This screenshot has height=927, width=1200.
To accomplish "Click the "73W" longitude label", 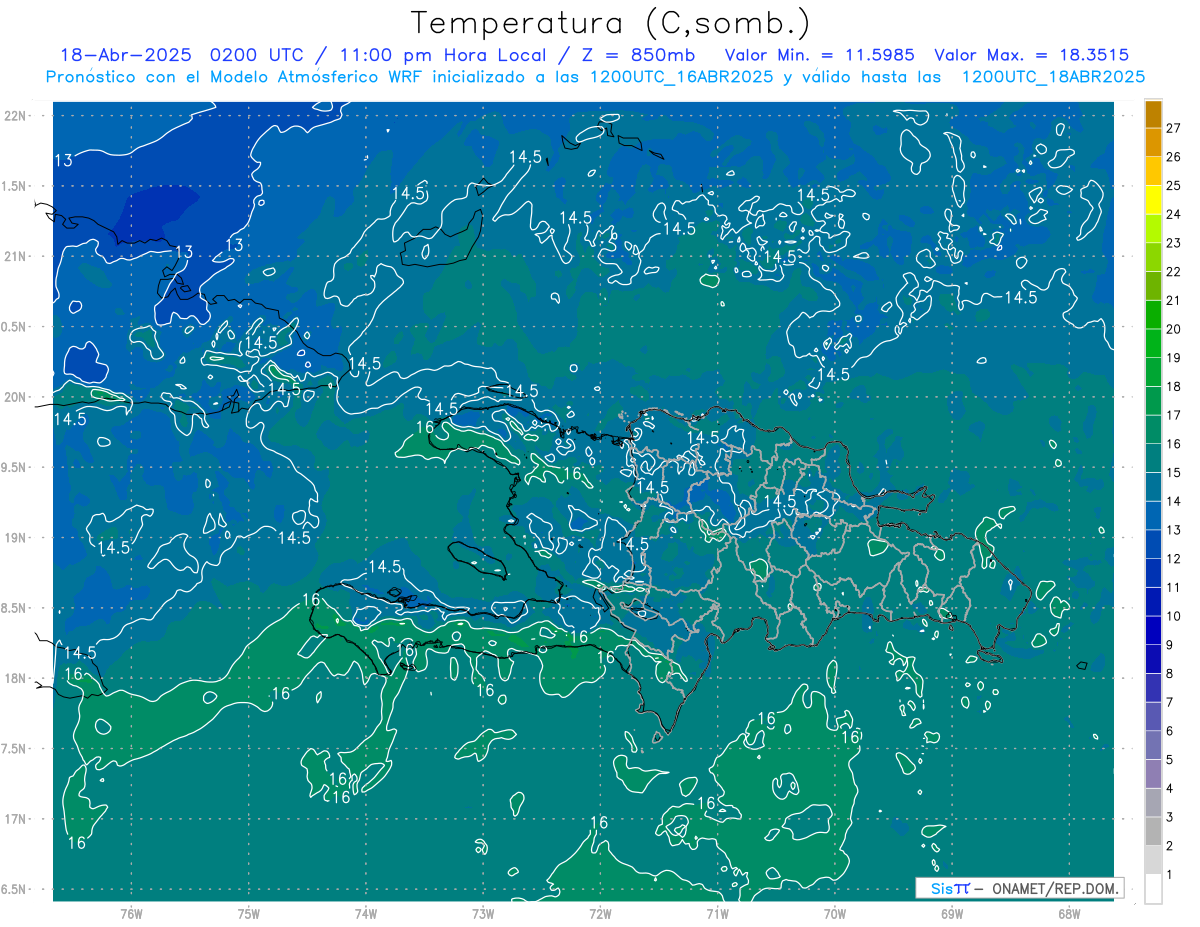I will tap(483, 914).
